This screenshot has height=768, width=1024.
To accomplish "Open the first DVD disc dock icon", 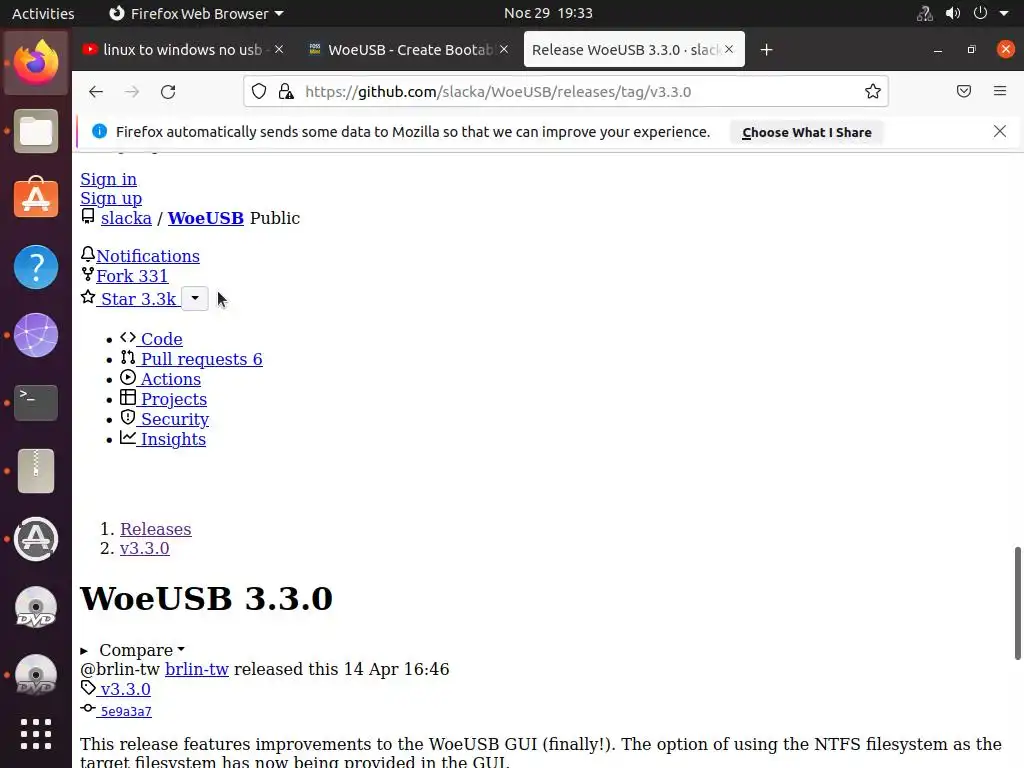I will (x=36, y=607).
